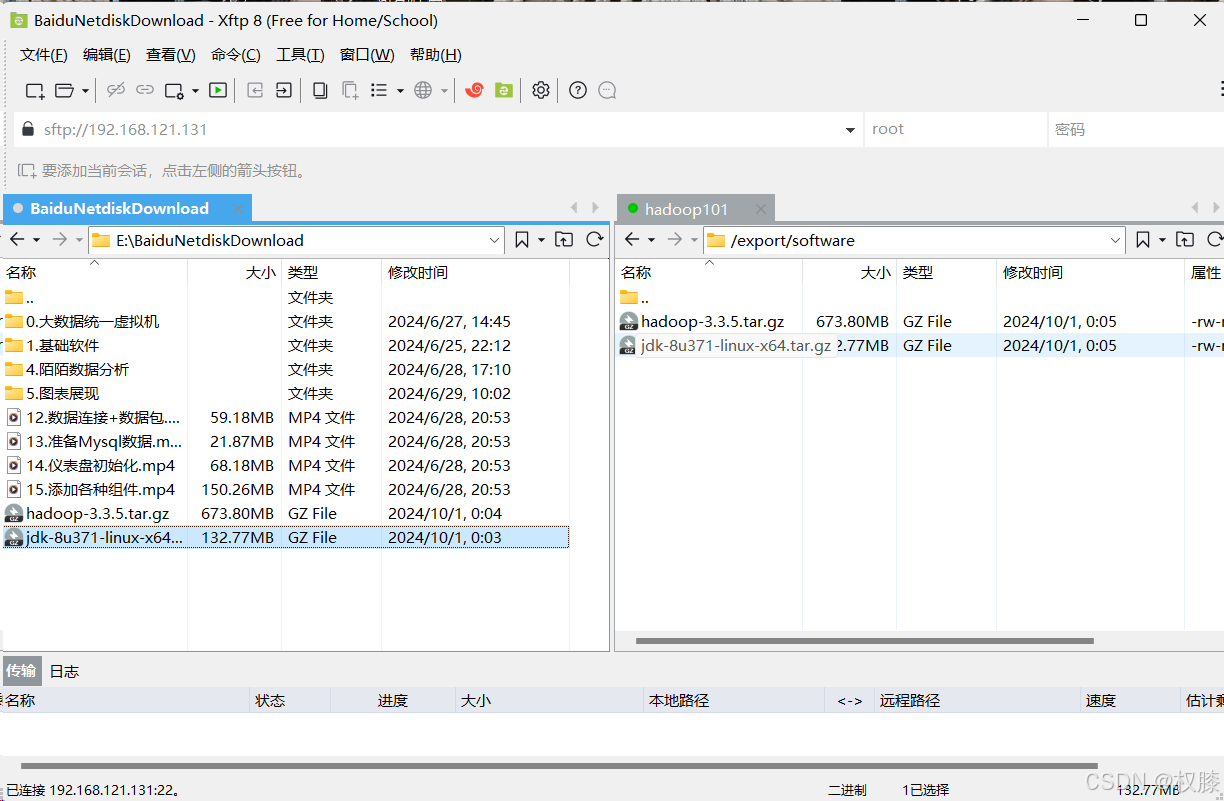Go forward in the remote hadoop101 pane
Viewport: 1224px width, 801px height.
pyautogui.click(x=675, y=240)
